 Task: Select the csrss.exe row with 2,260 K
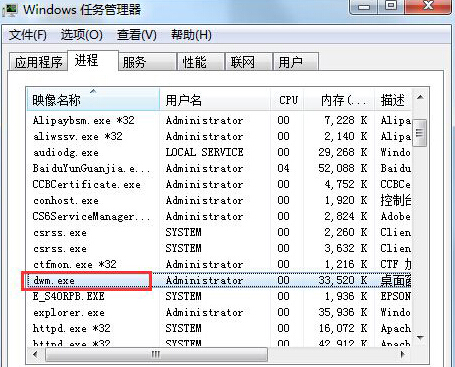click(219, 232)
